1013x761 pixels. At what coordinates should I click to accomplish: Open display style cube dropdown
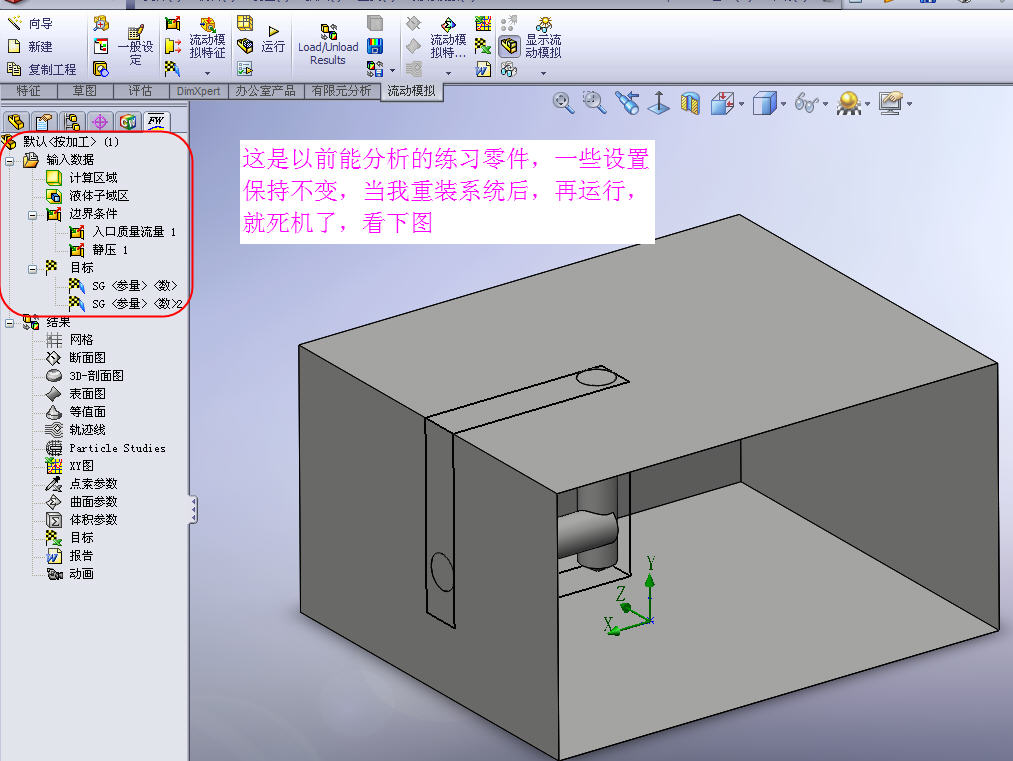[x=784, y=104]
